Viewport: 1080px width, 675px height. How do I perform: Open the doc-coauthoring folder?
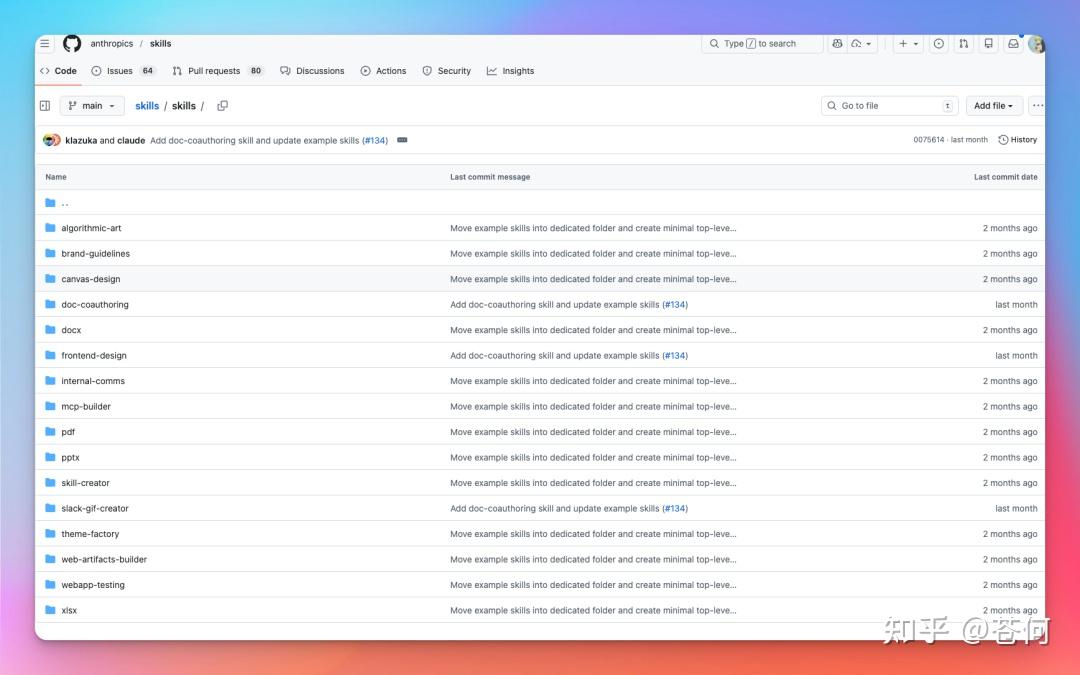(95, 304)
